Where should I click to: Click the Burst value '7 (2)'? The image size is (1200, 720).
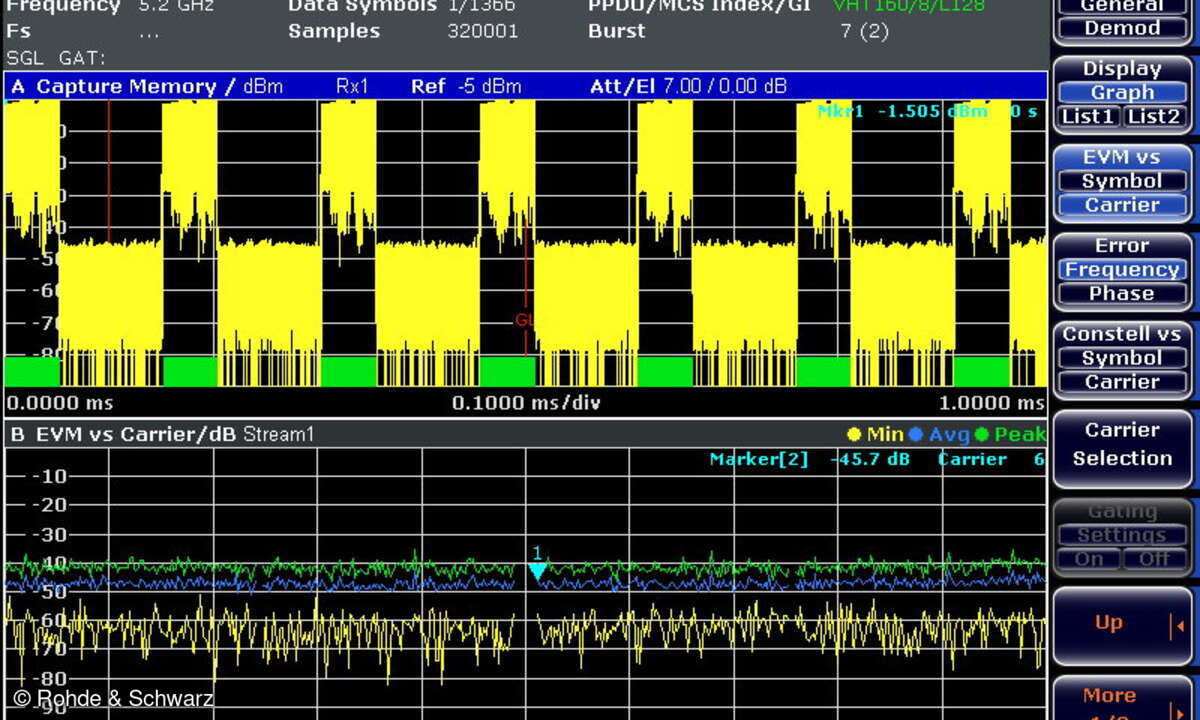tap(864, 31)
